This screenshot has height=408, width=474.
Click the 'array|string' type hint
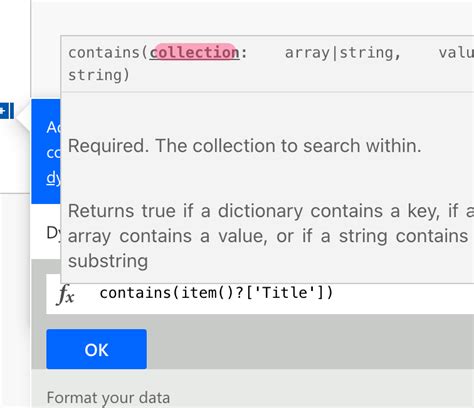click(343, 53)
